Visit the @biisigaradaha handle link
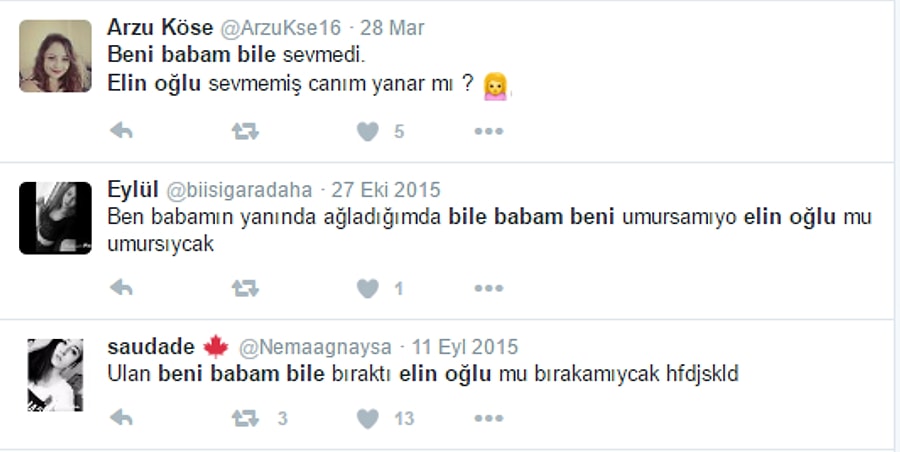 coord(239,190)
